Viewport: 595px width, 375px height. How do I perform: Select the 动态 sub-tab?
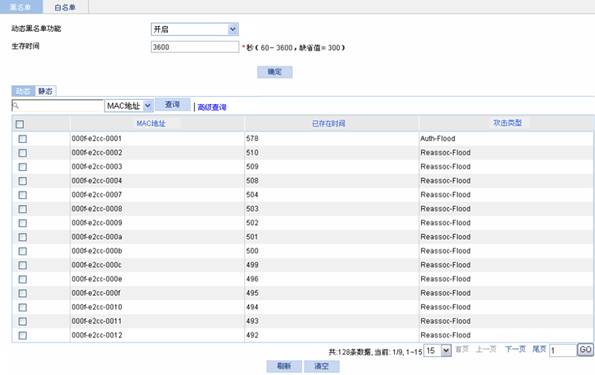pos(23,91)
